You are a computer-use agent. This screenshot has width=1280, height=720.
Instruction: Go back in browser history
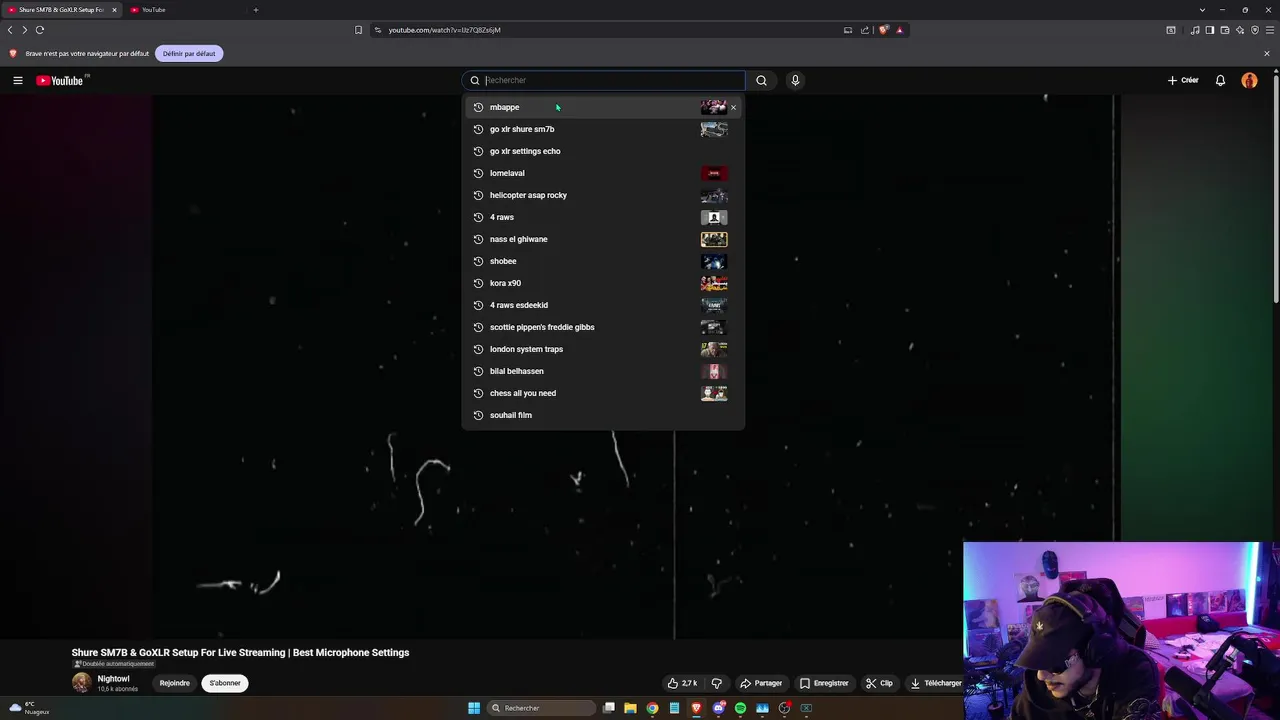click(10, 30)
